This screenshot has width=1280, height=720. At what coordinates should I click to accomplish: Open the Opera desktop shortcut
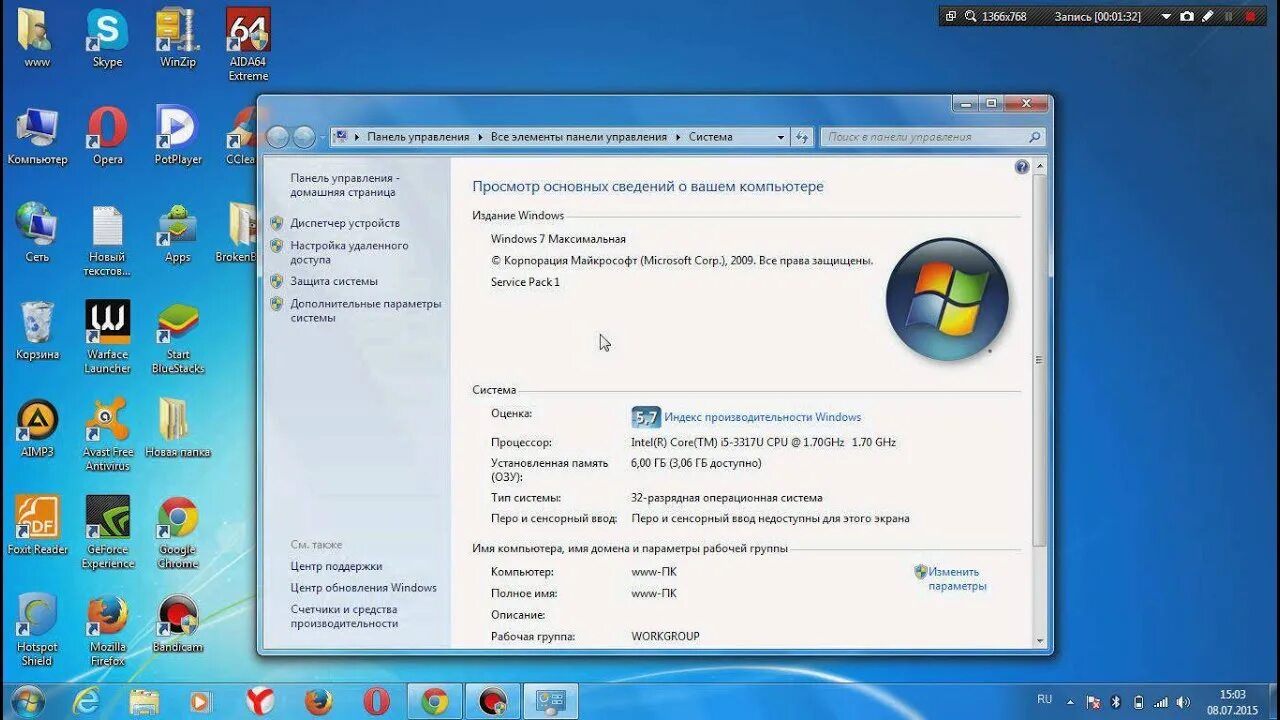tap(107, 135)
